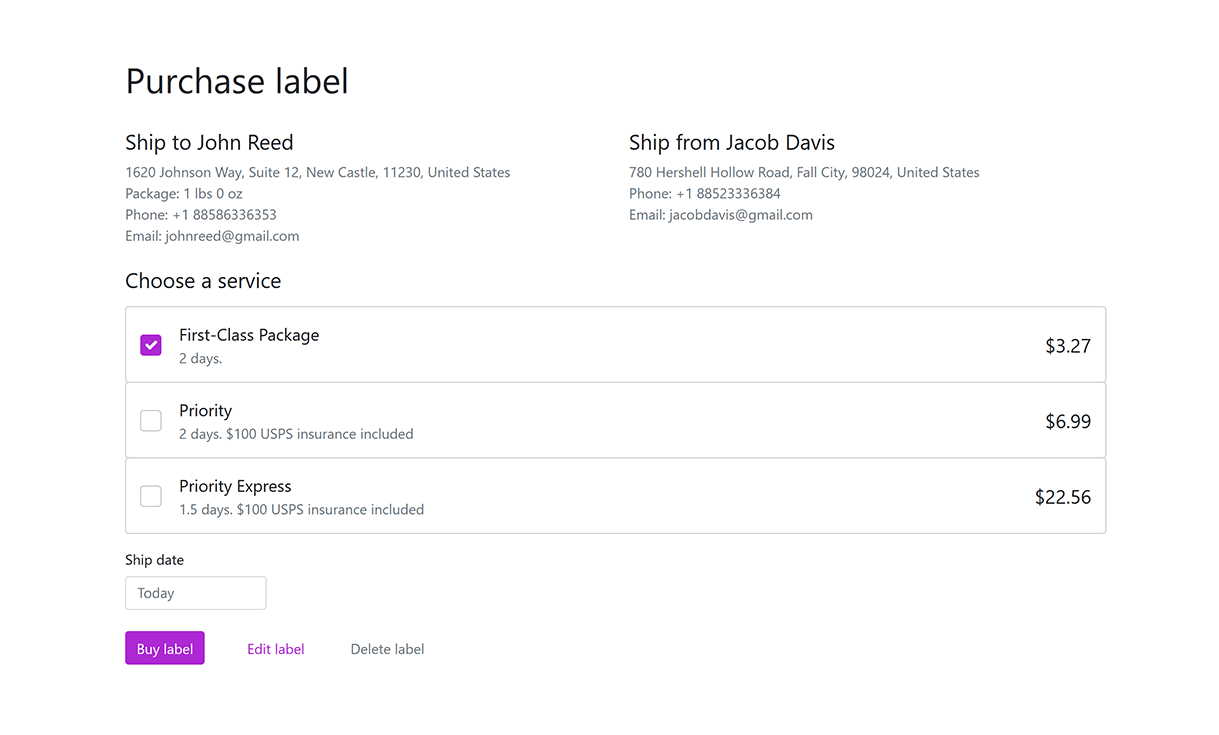Viewport: 1219px width, 735px height.
Task: Click the Buy label button
Action: point(165,648)
